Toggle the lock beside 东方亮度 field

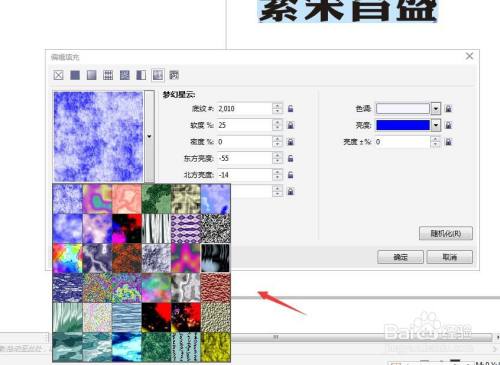[x=291, y=158]
